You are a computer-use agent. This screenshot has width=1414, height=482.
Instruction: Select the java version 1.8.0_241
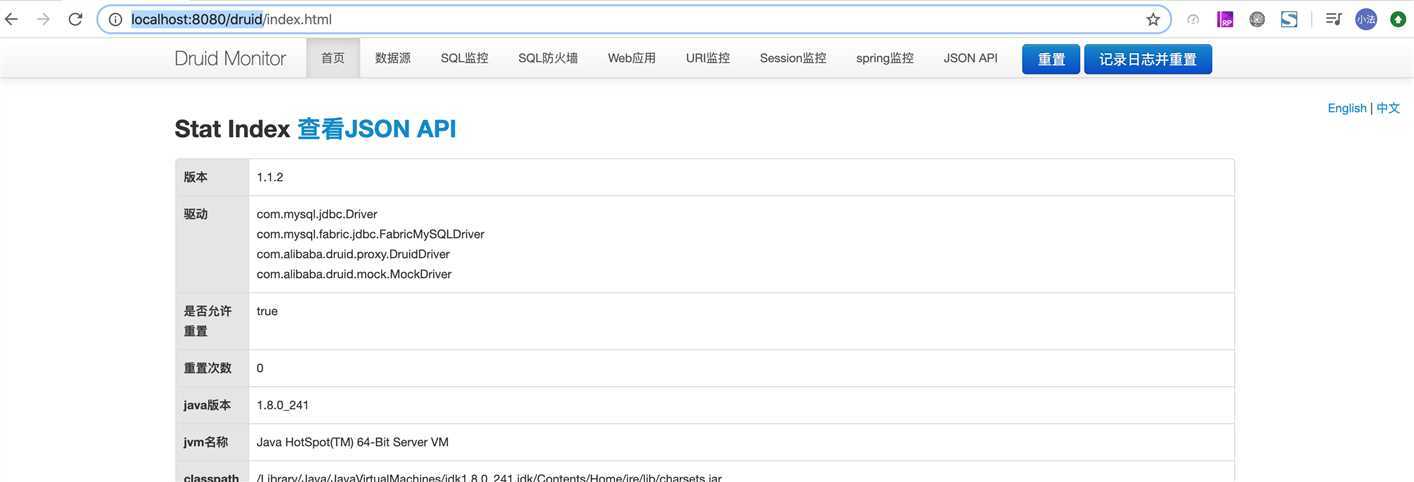(x=283, y=405)
